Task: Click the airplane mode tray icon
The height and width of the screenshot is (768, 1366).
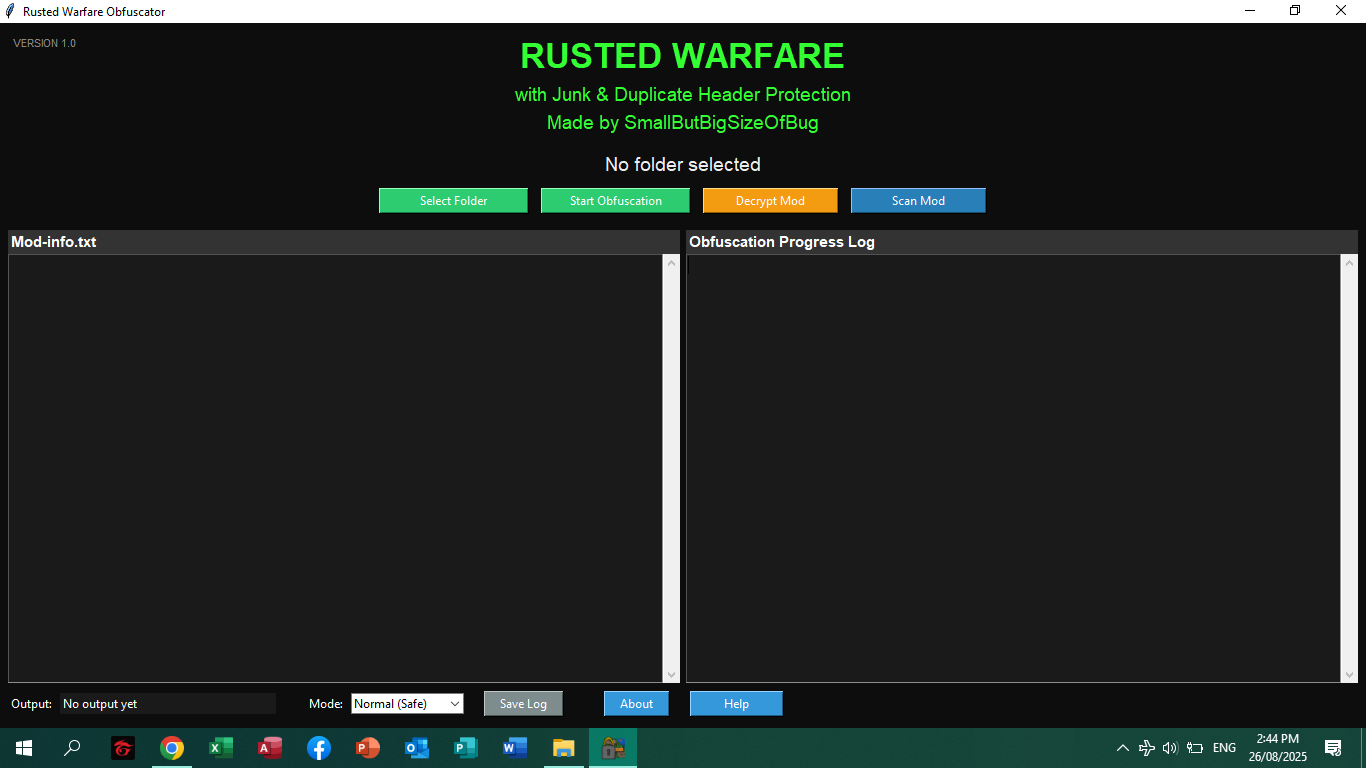Action: [x=1147, y=748]
